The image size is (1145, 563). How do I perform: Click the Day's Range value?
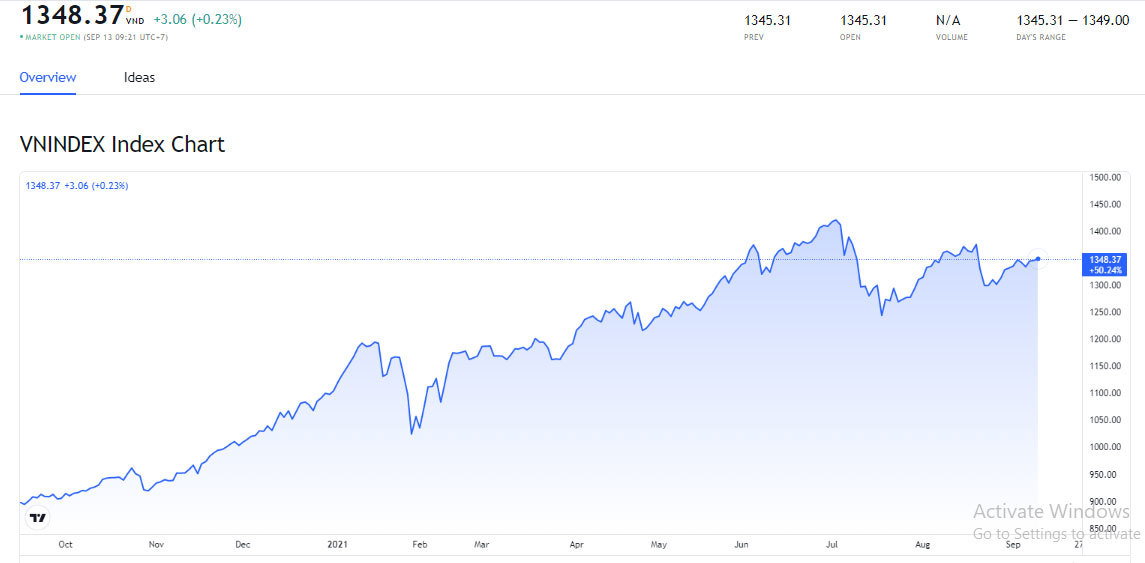click(x=1072, y=20)
